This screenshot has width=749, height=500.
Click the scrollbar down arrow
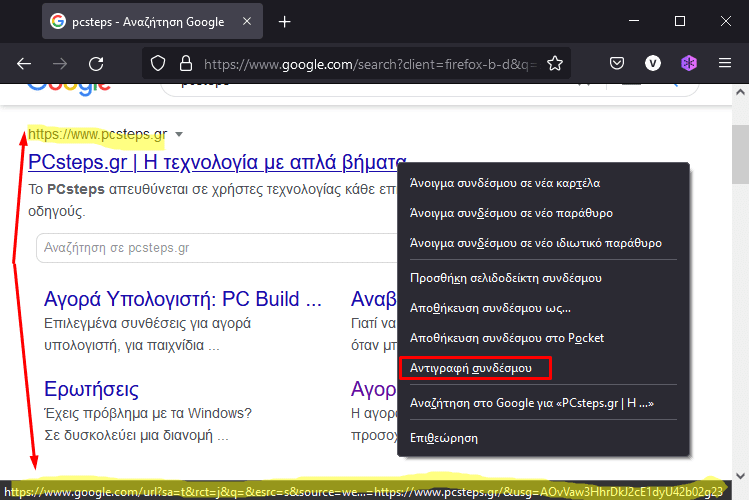[740, 476]
